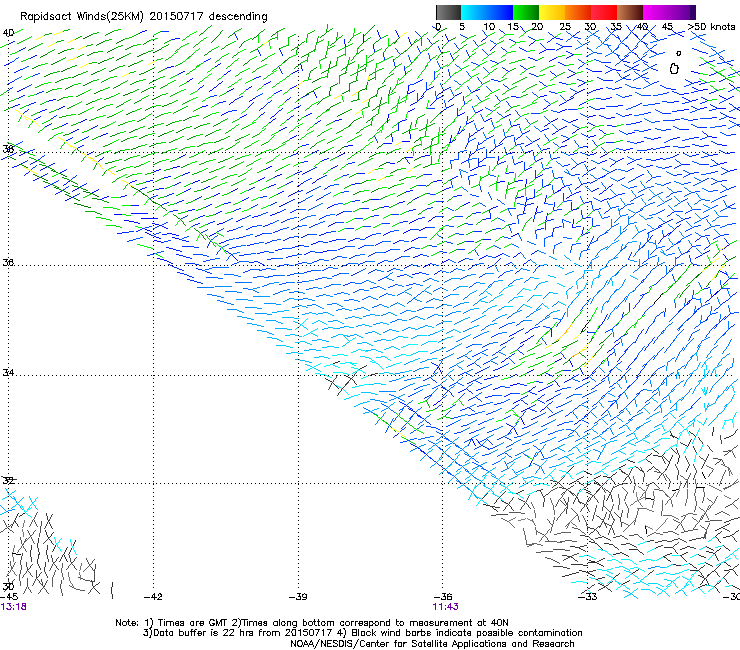Click the latitude label 40
The height and width of the screenshot is (650, 740).
point(8,33)
